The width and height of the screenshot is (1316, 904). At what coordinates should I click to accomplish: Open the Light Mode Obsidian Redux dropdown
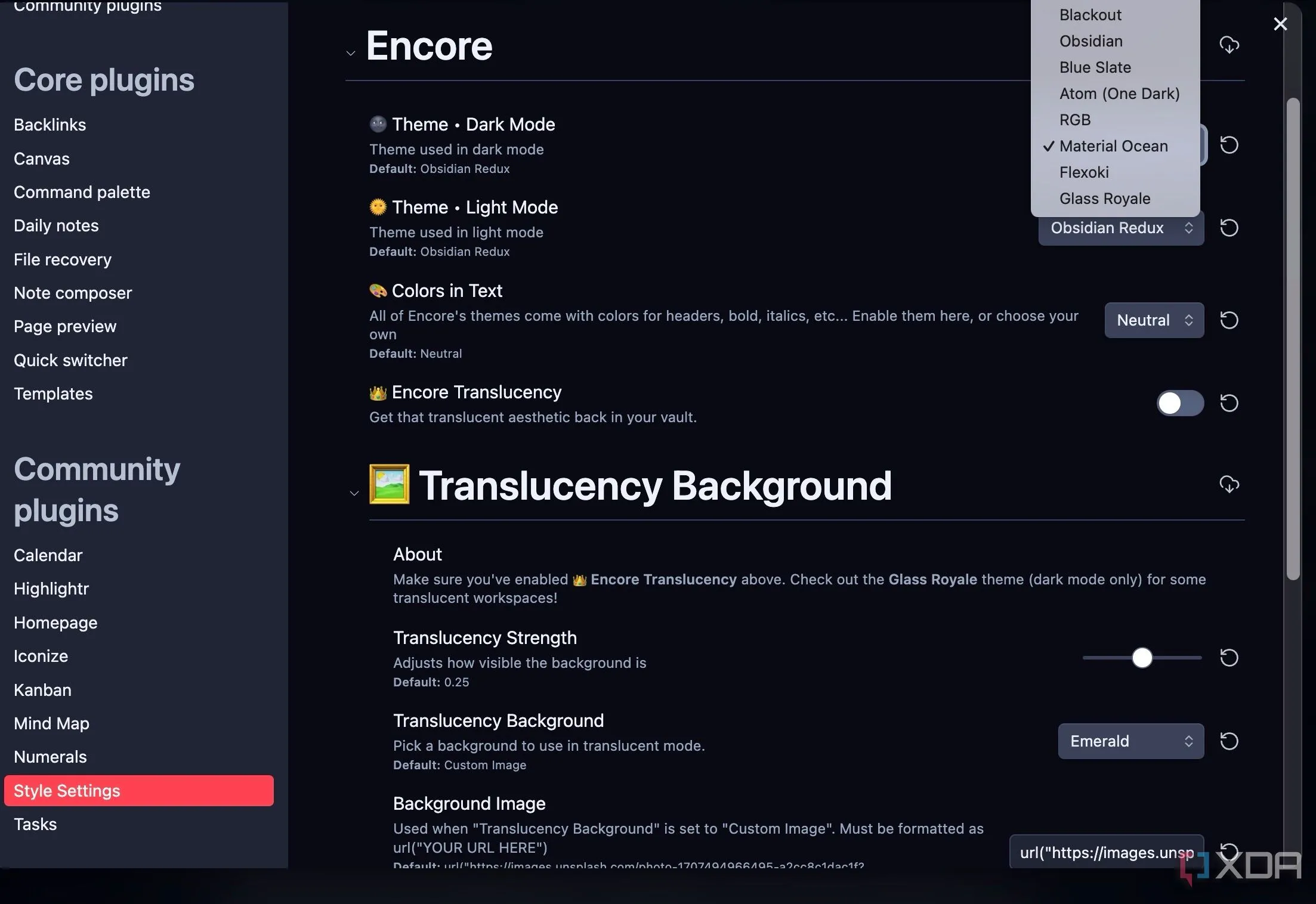pyautogui.click(x=1120, y=228)
